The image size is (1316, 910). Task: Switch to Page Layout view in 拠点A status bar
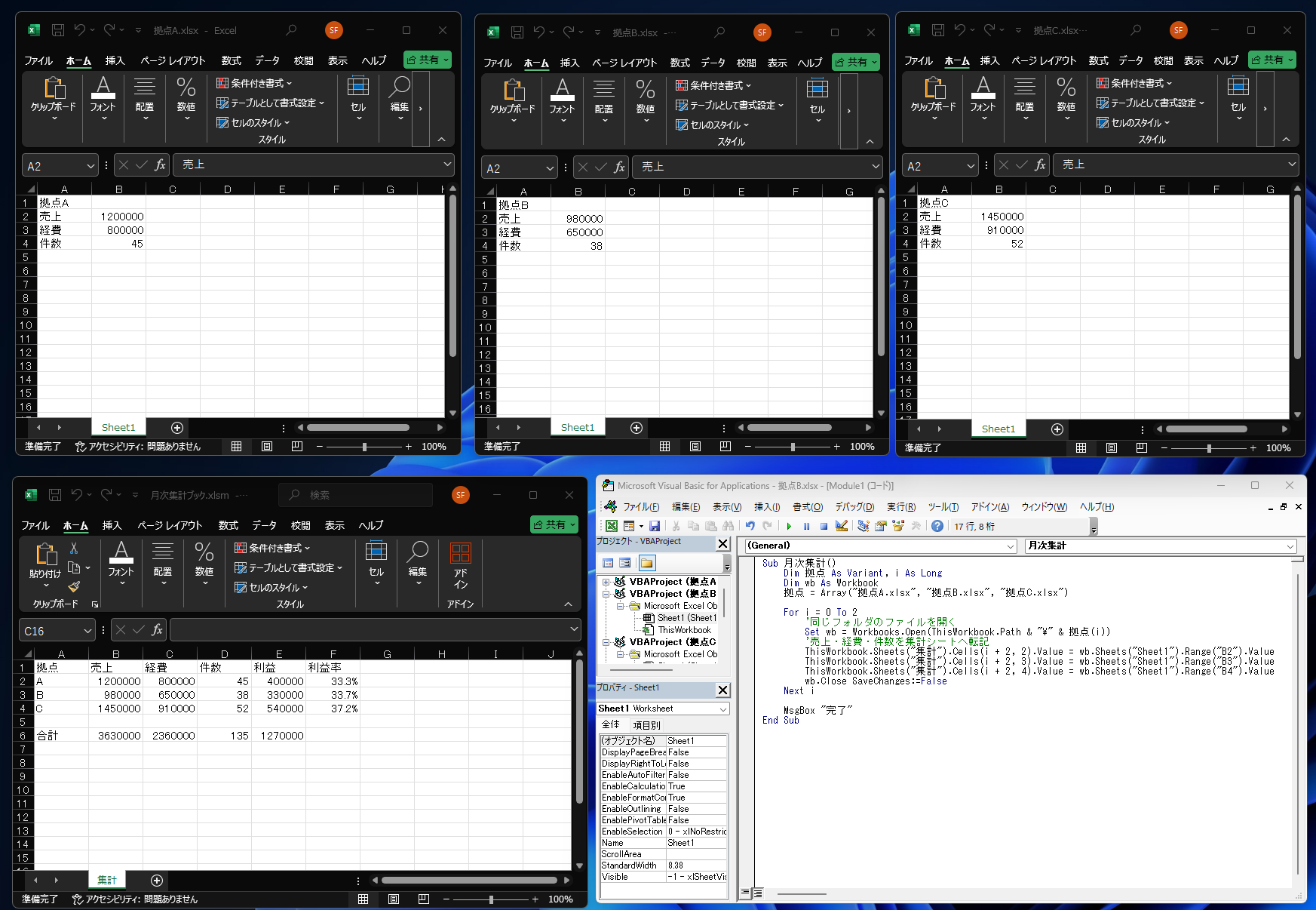[267, 447]
